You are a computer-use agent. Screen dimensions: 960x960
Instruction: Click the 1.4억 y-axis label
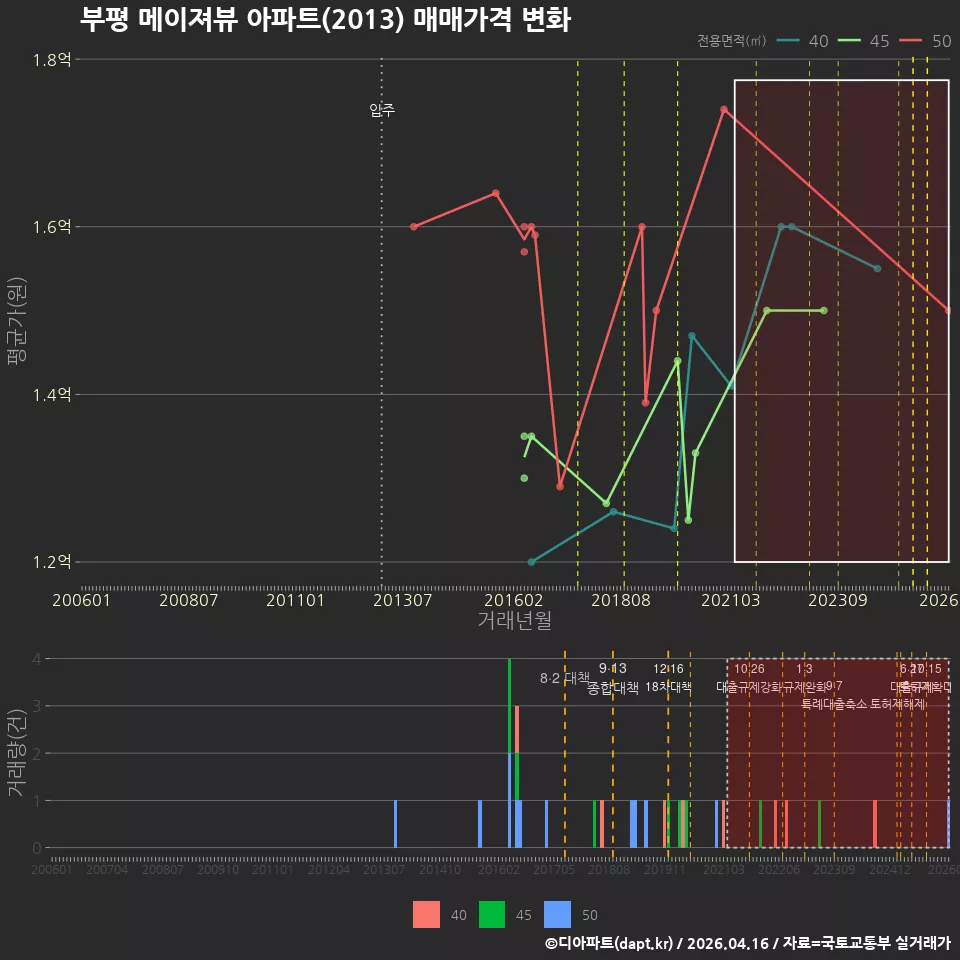click(x=52, y=395)
